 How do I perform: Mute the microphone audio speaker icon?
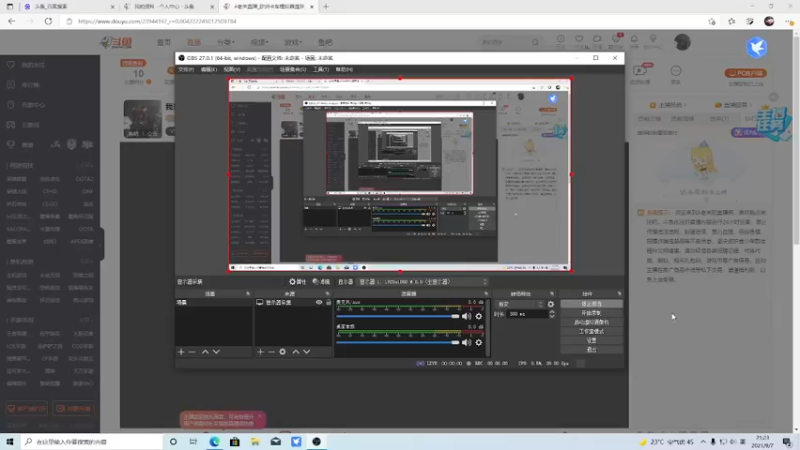click(466, 316)
